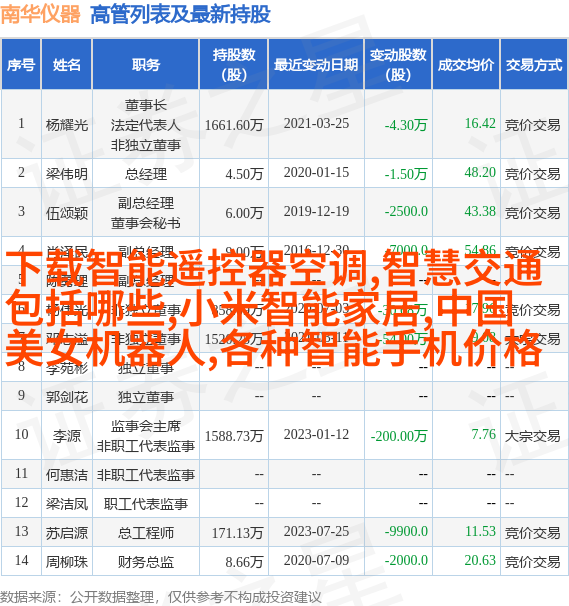Click the 数据来源 footnote text

pos(161,597)
